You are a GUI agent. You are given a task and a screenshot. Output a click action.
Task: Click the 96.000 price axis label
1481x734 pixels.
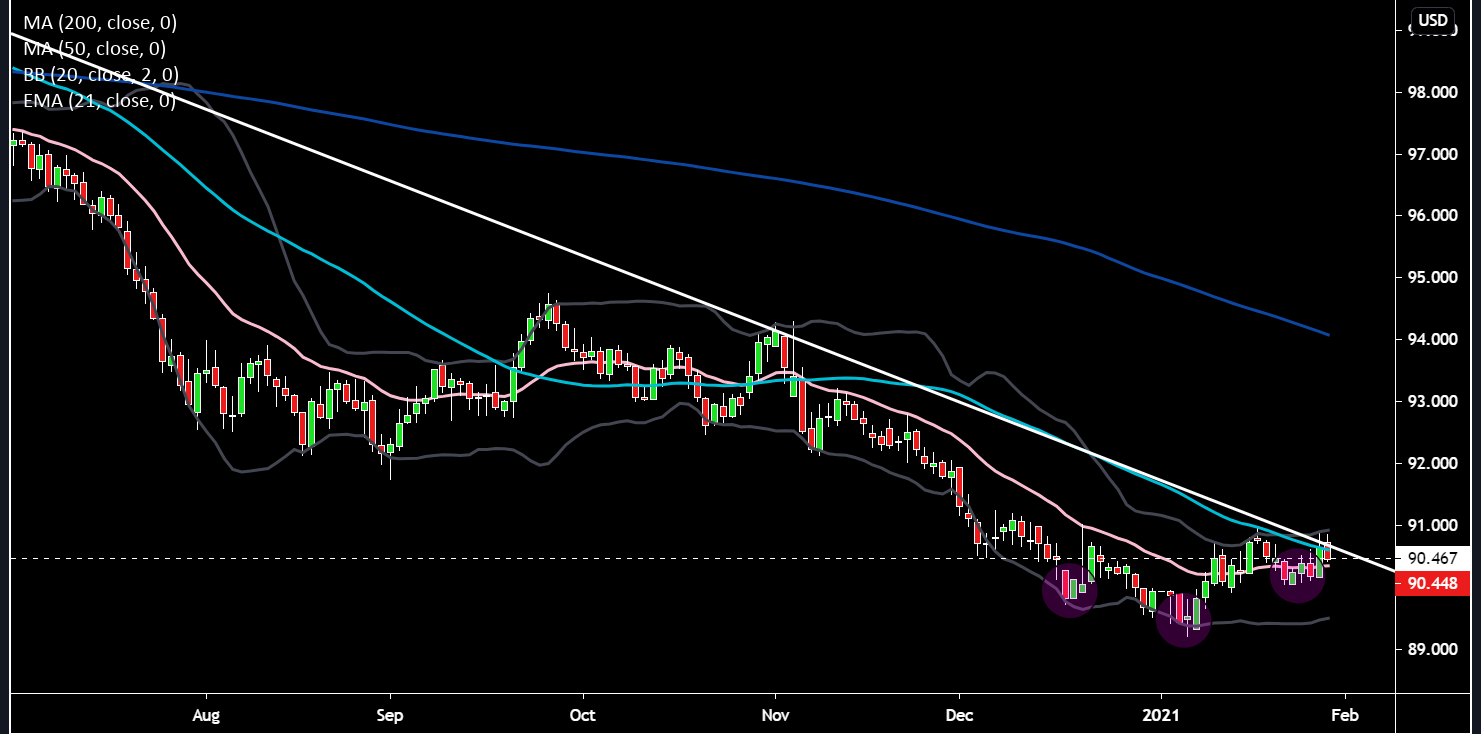click(1434, 216)
